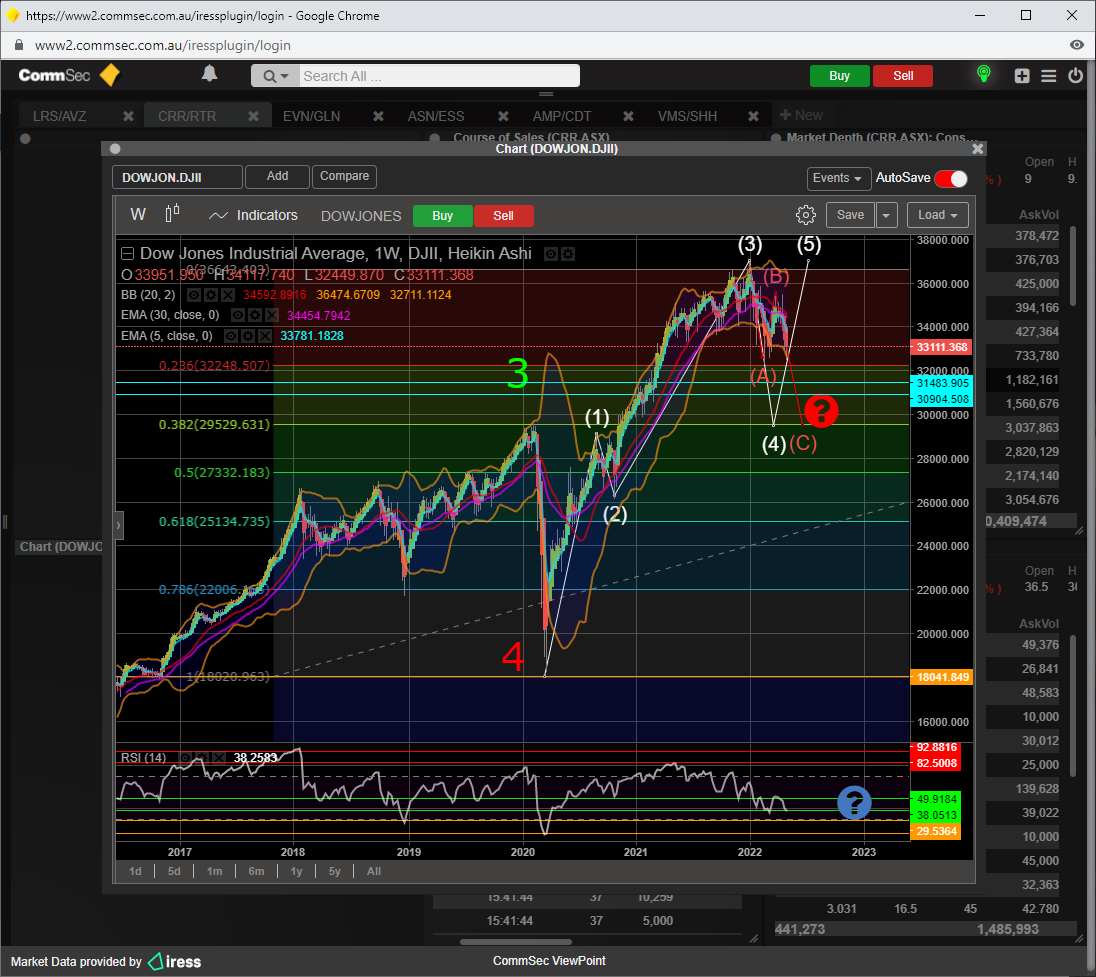Click the Add button

(x=277, y=176)
